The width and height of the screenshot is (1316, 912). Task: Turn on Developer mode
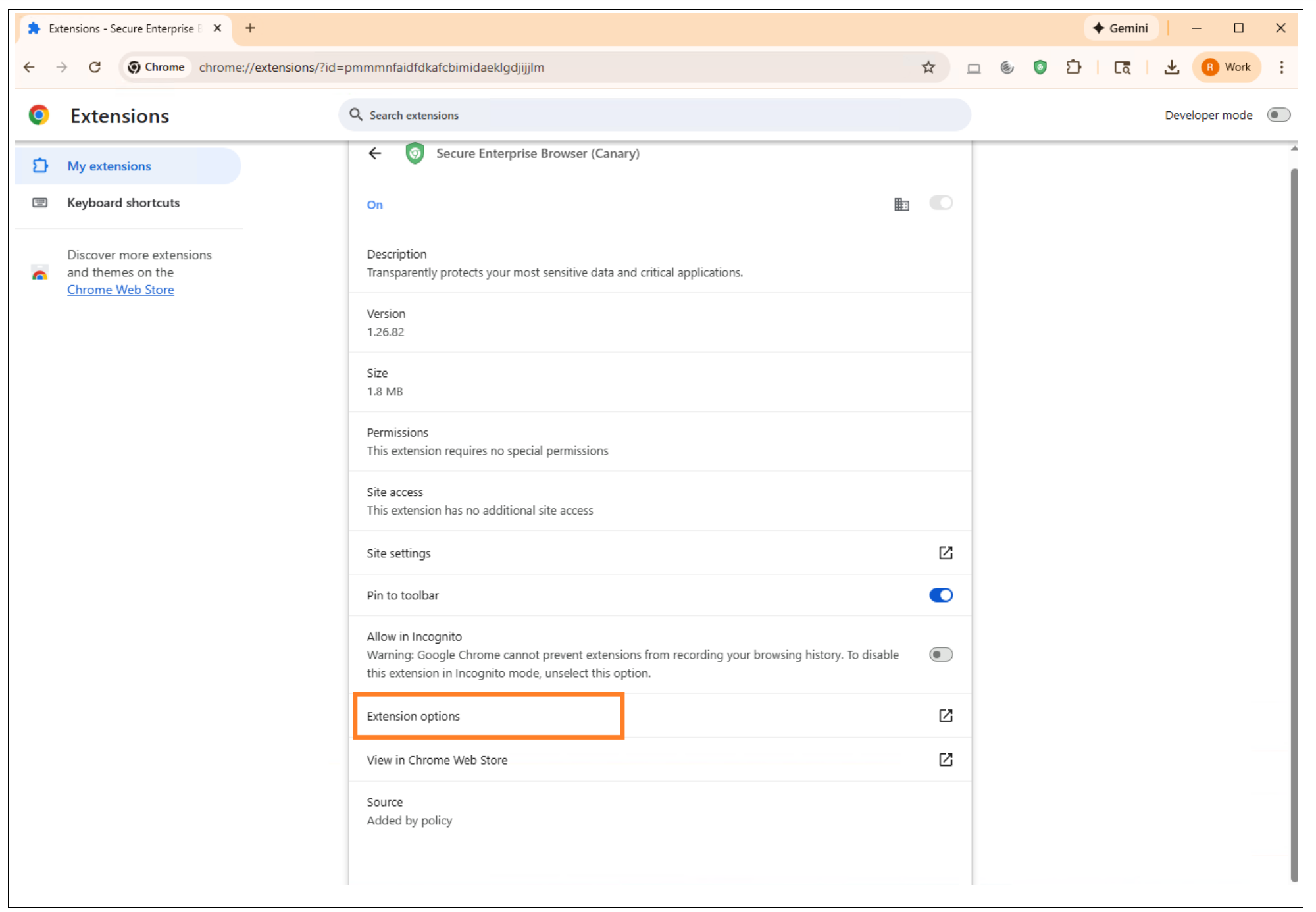[1278, 114]
